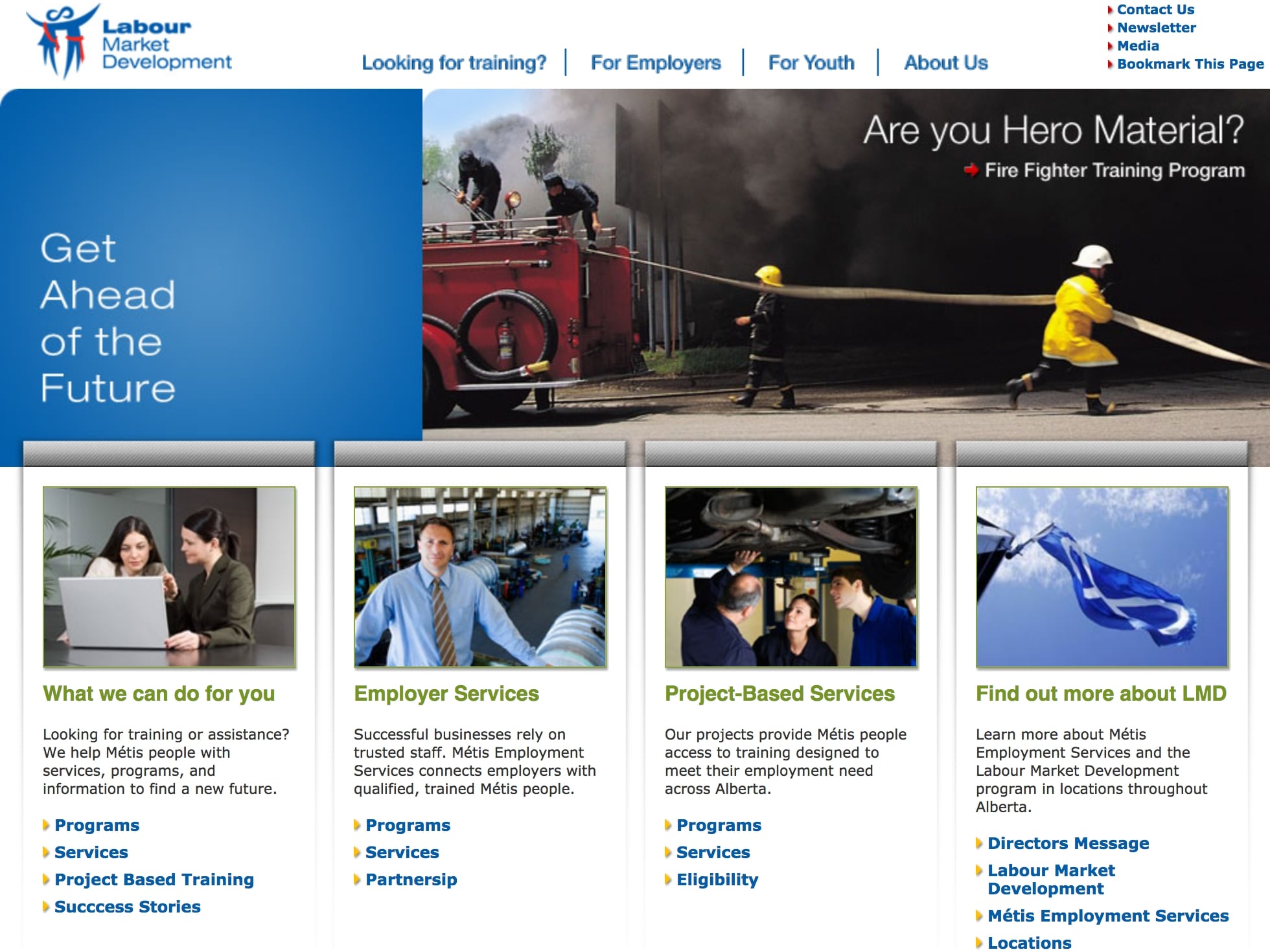Open the Looking for training? menu
1270x952 pixels.
tap(454, 63)
